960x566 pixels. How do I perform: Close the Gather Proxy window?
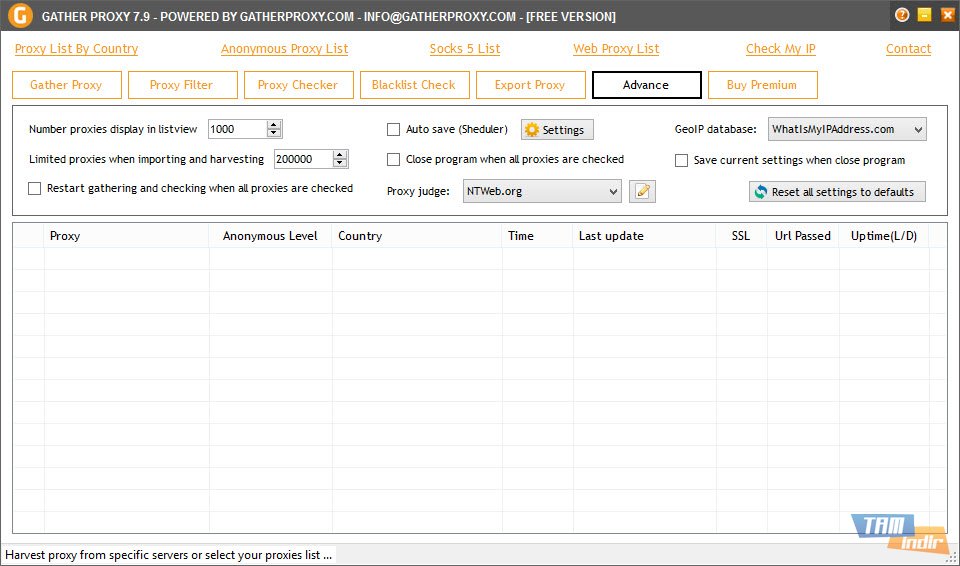tap(946, 15)
